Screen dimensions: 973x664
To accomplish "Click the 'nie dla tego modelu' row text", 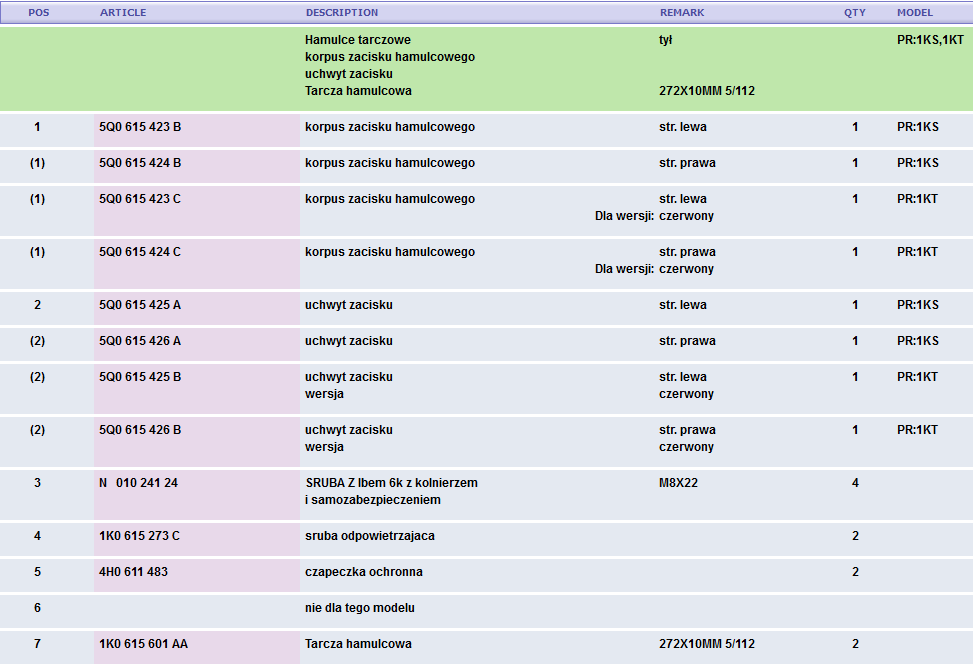I will [x=359, y=608].
